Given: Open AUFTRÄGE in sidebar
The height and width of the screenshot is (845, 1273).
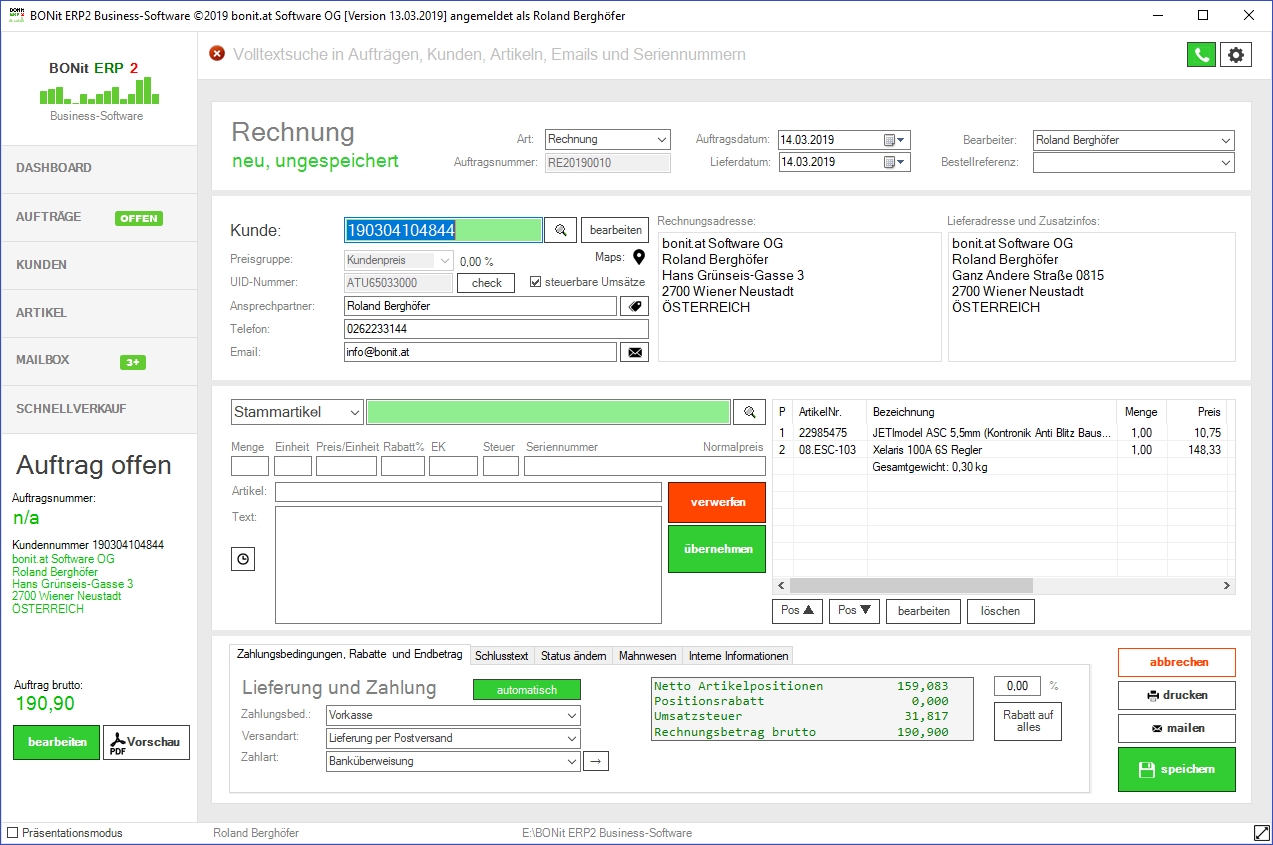Looking at the screenshot, I should click(x=99, y=217).
